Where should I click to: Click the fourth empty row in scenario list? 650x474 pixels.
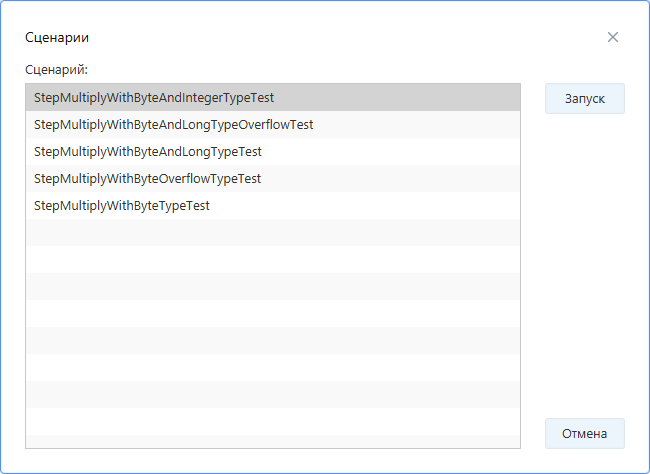[x=272, y=314]
